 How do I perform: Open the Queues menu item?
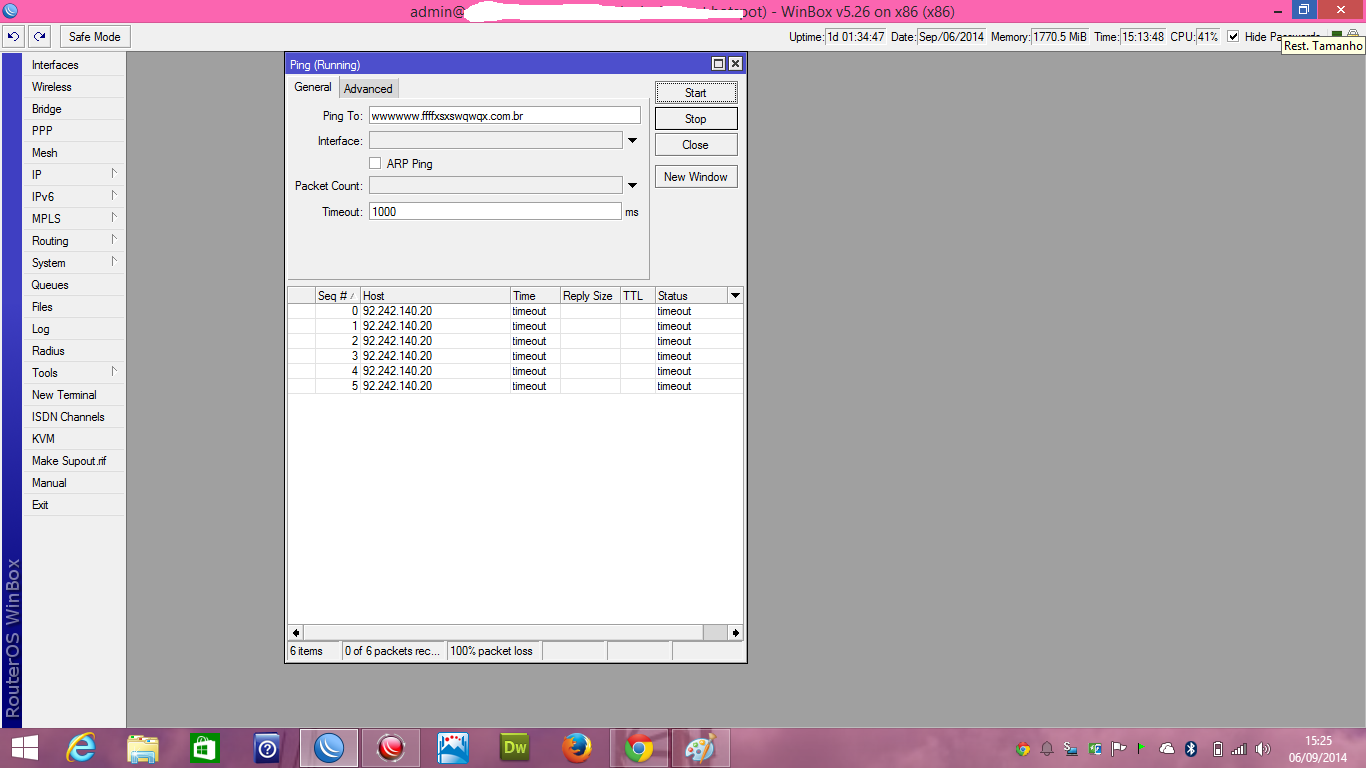(75, 285)
